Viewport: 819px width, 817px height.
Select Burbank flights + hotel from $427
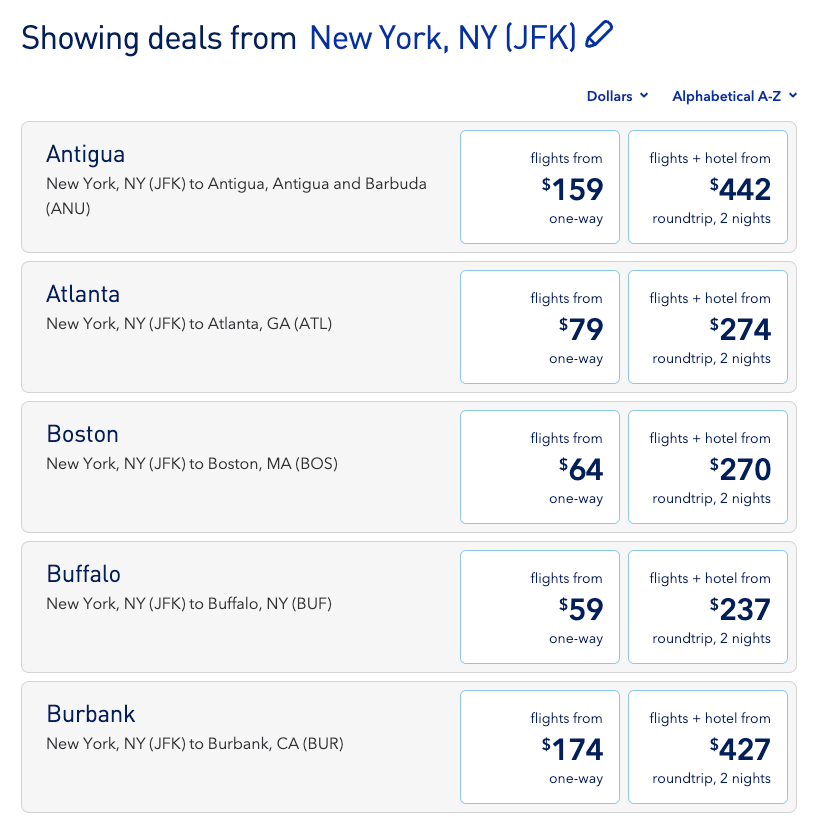point(708,747)
